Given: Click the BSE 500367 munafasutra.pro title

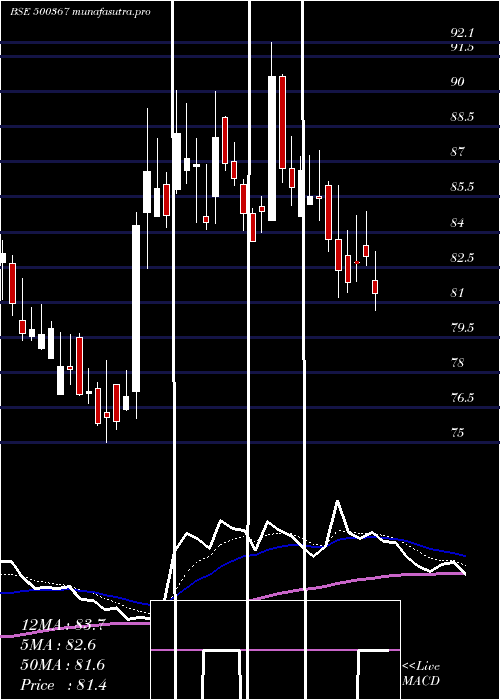Looking at the screenshot, I should (x=80, y=12).
